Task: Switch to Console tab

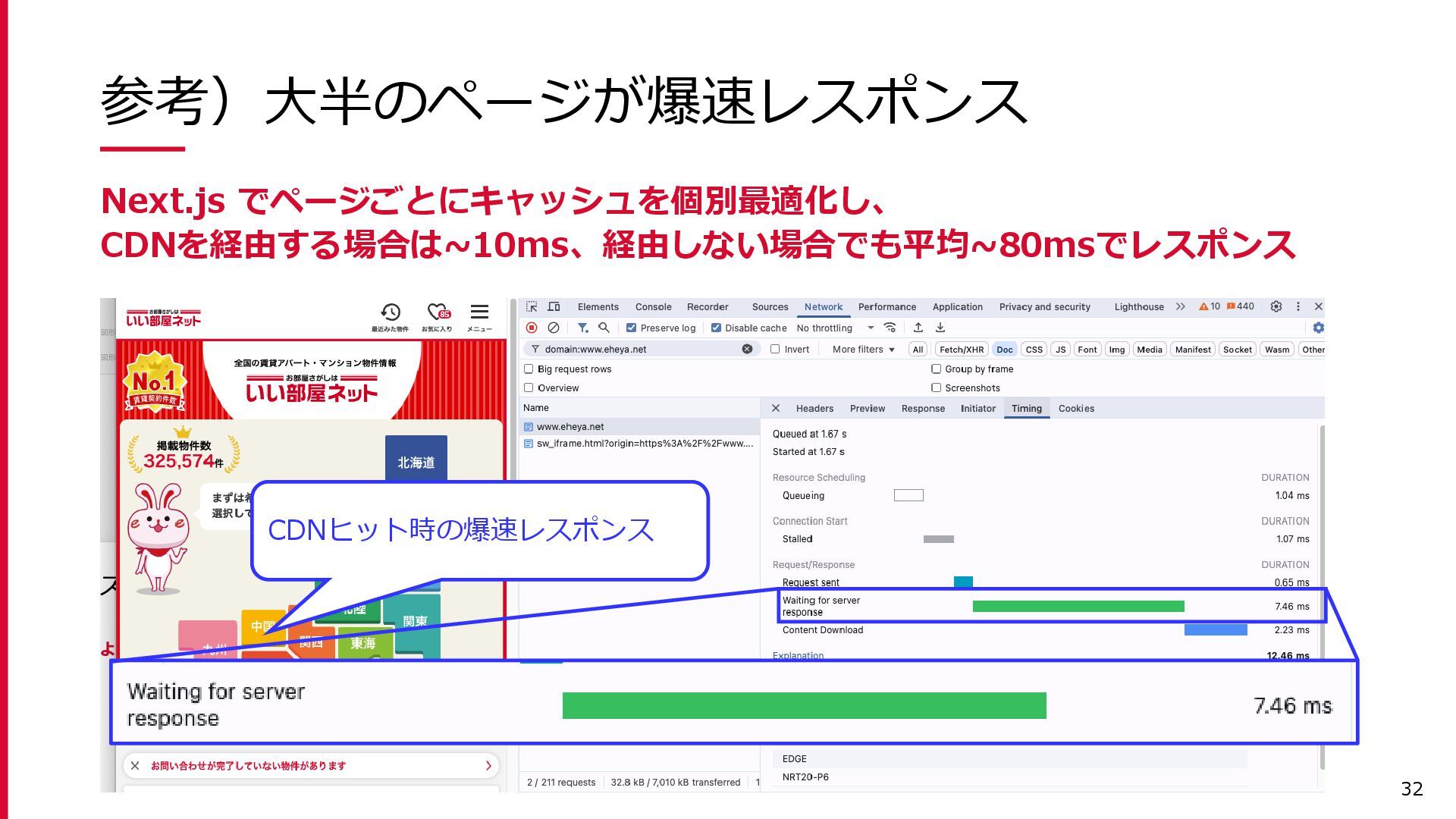Action: [x=653, y=306]
